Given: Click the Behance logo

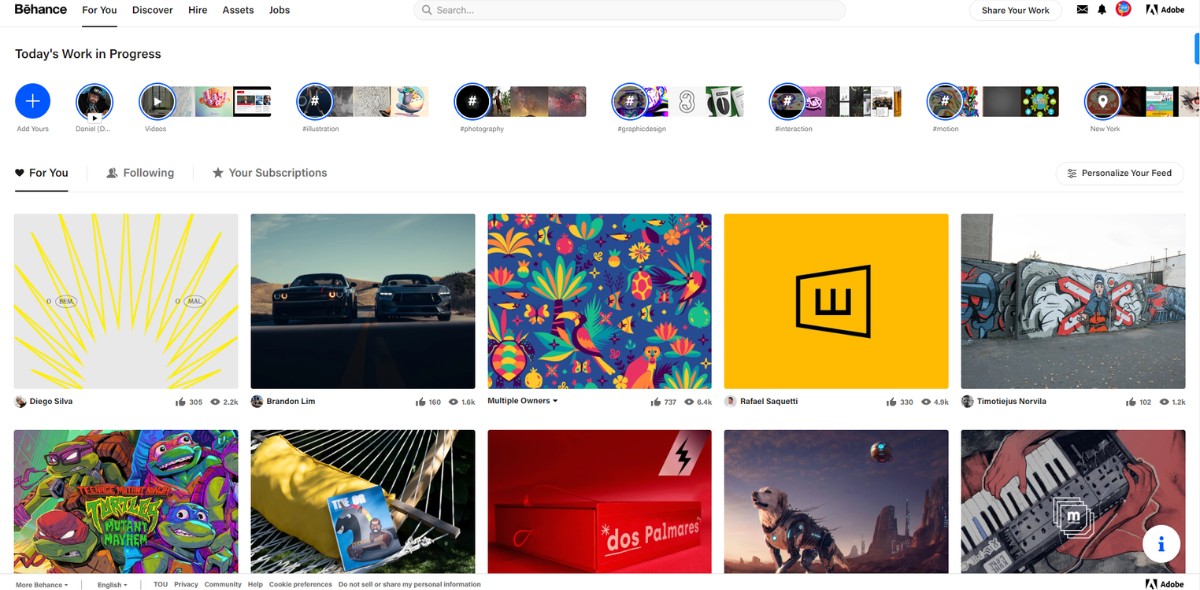Looking at the screenshot, I should pyautogui.click(x=39, y=9).
